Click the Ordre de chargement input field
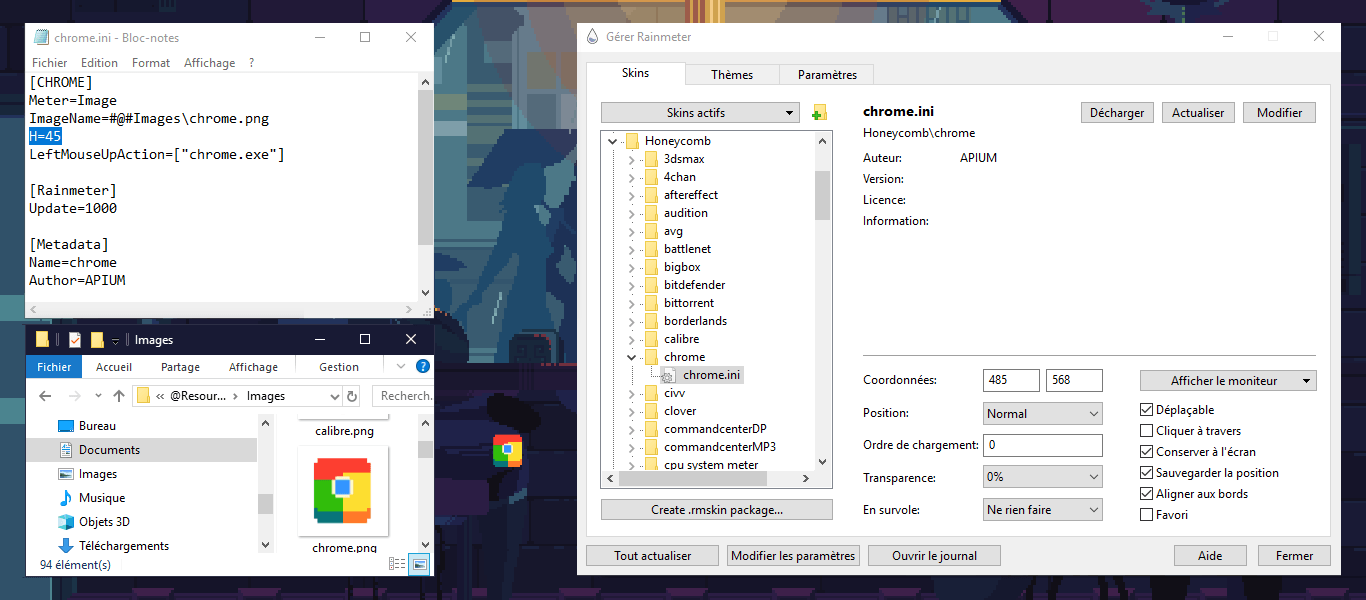This screenshot has width=1366, height=600. [1042, 445]
